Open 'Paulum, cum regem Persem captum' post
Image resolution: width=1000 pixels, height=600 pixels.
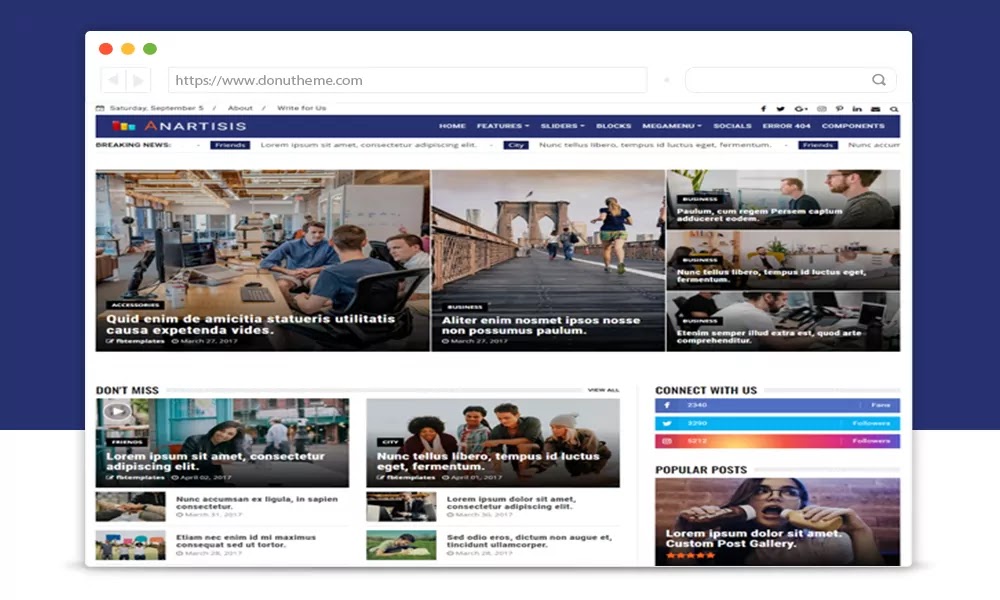(x=760, y=215)
